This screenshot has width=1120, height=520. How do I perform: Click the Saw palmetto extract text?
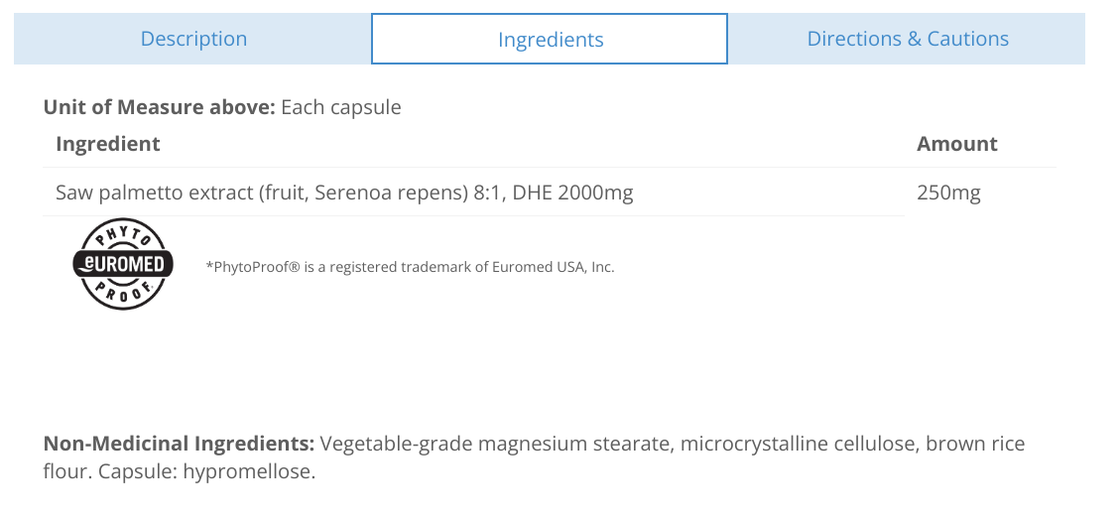point(155,192)
